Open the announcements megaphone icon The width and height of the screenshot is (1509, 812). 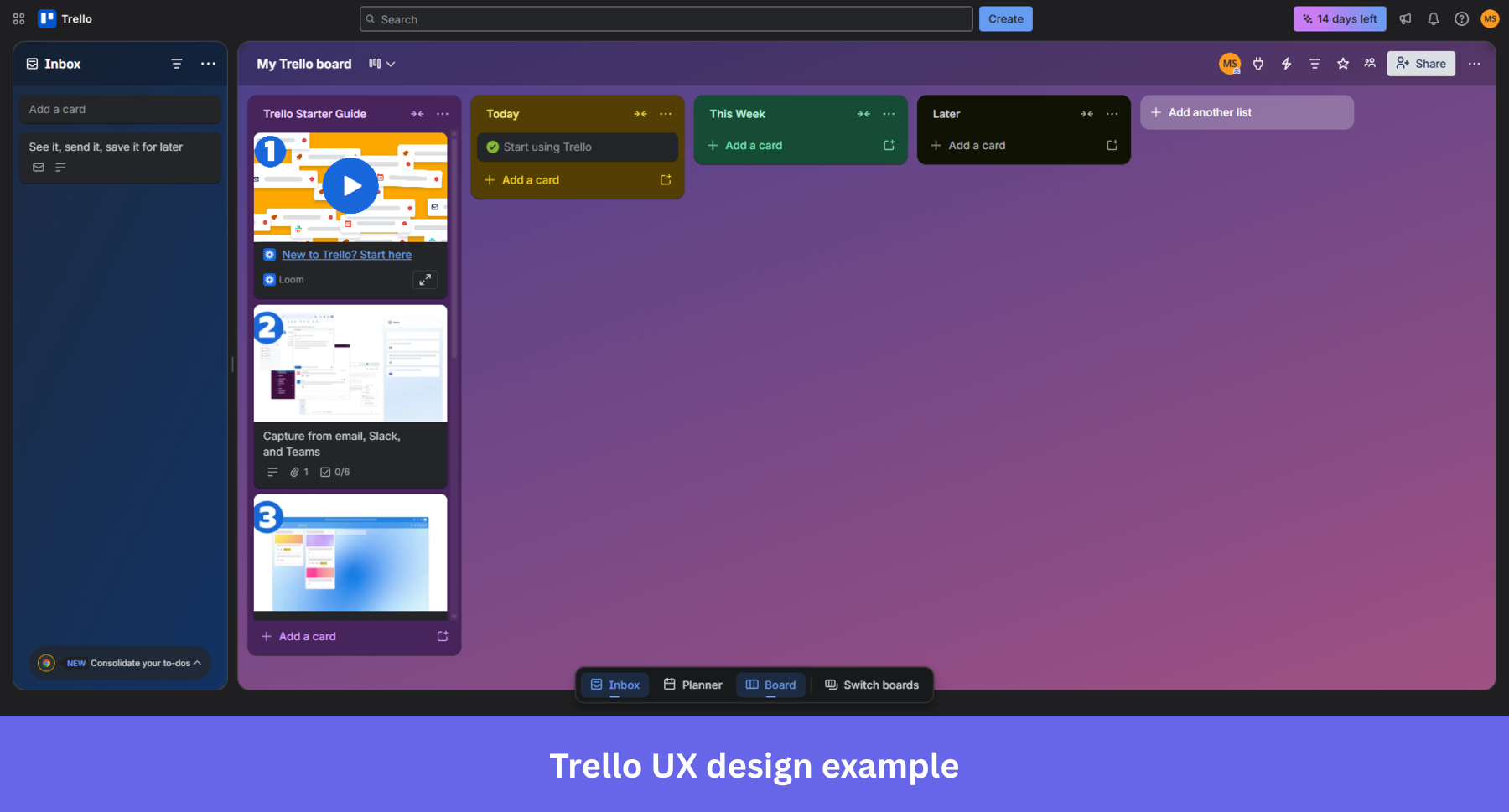[1405, 18]
